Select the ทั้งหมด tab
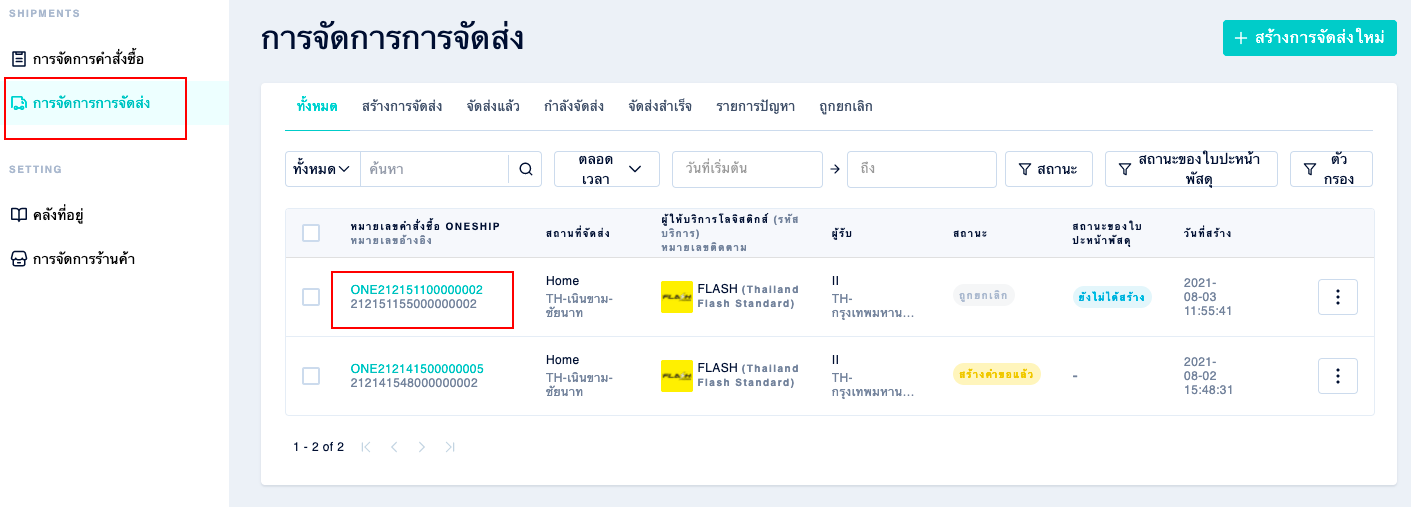This screenshot has height=507, width=1411. (x=317, y=106)
